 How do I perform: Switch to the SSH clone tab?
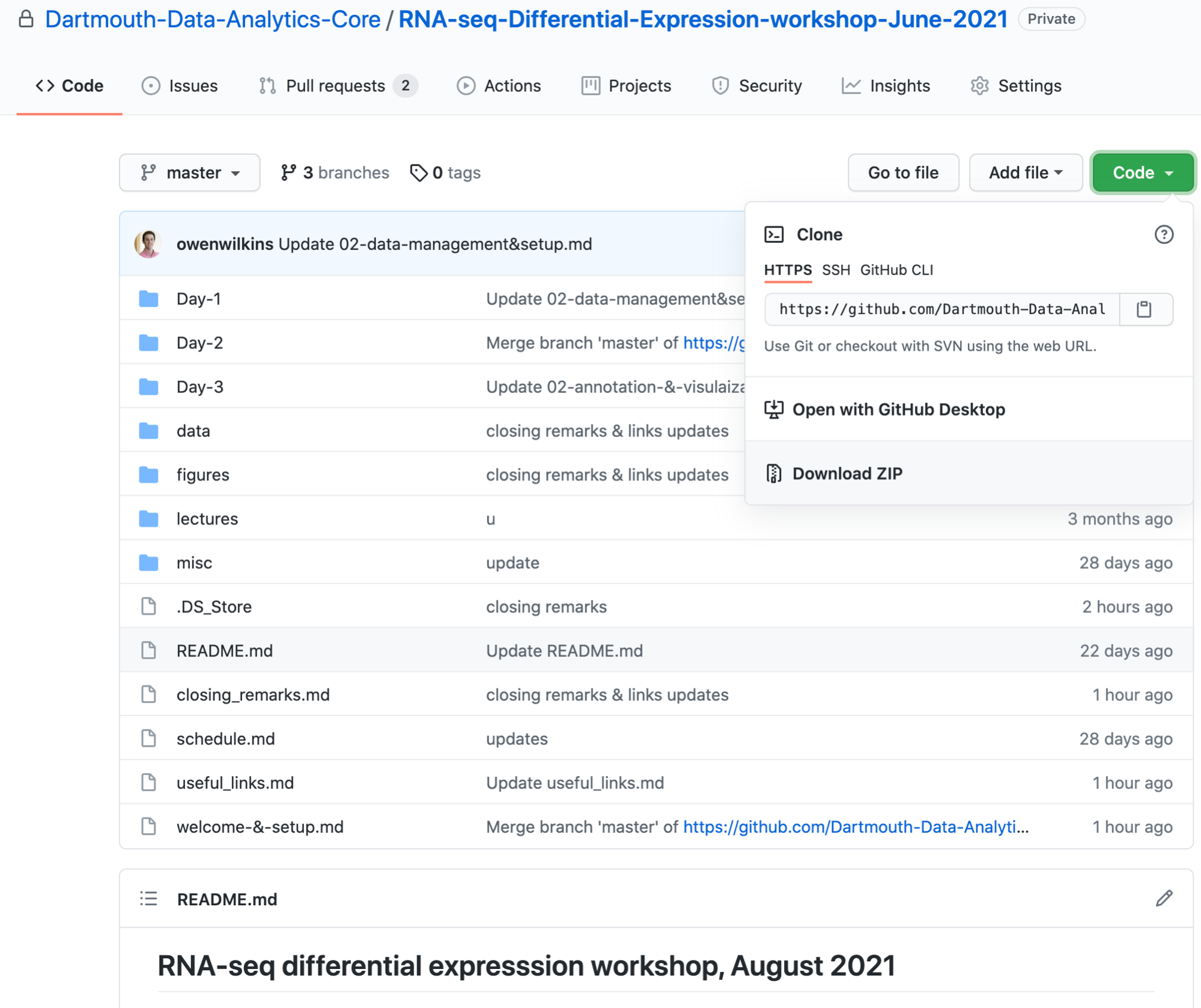coord(836,270)
